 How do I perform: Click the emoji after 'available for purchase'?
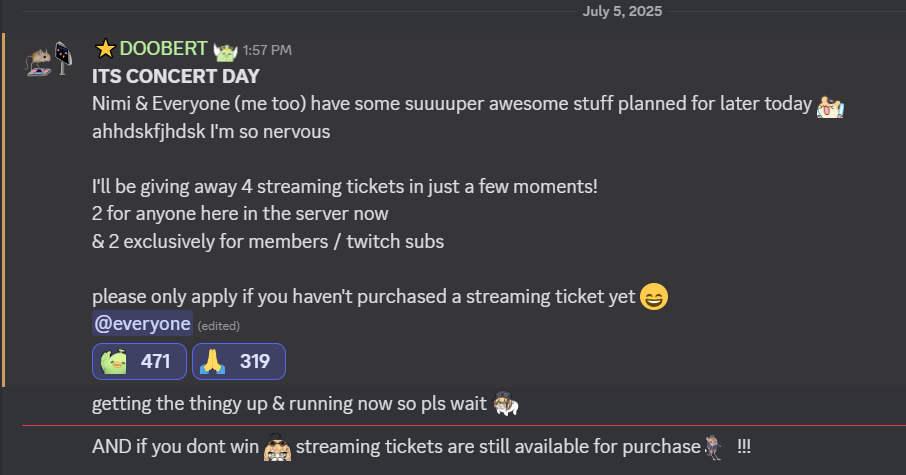[x=713, y=446]
